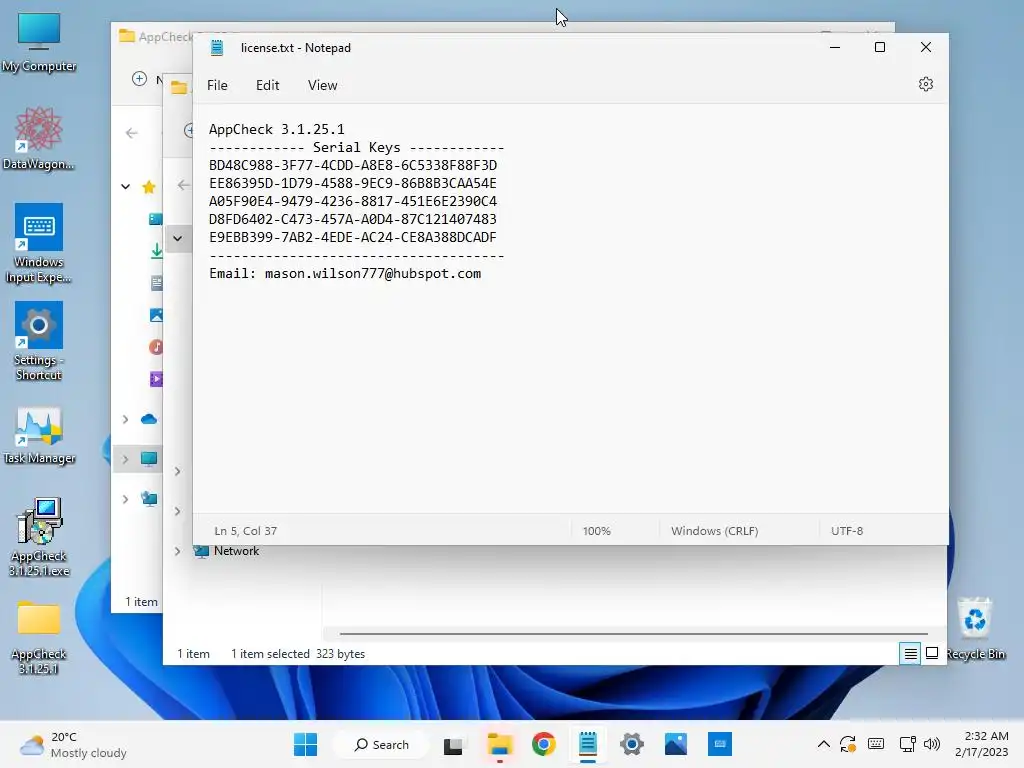Select AppCheck 3.1.25.1 folder on desktop
This screenshot has height=768, width=1024.
pyautogui.click(x=39, y=637)
